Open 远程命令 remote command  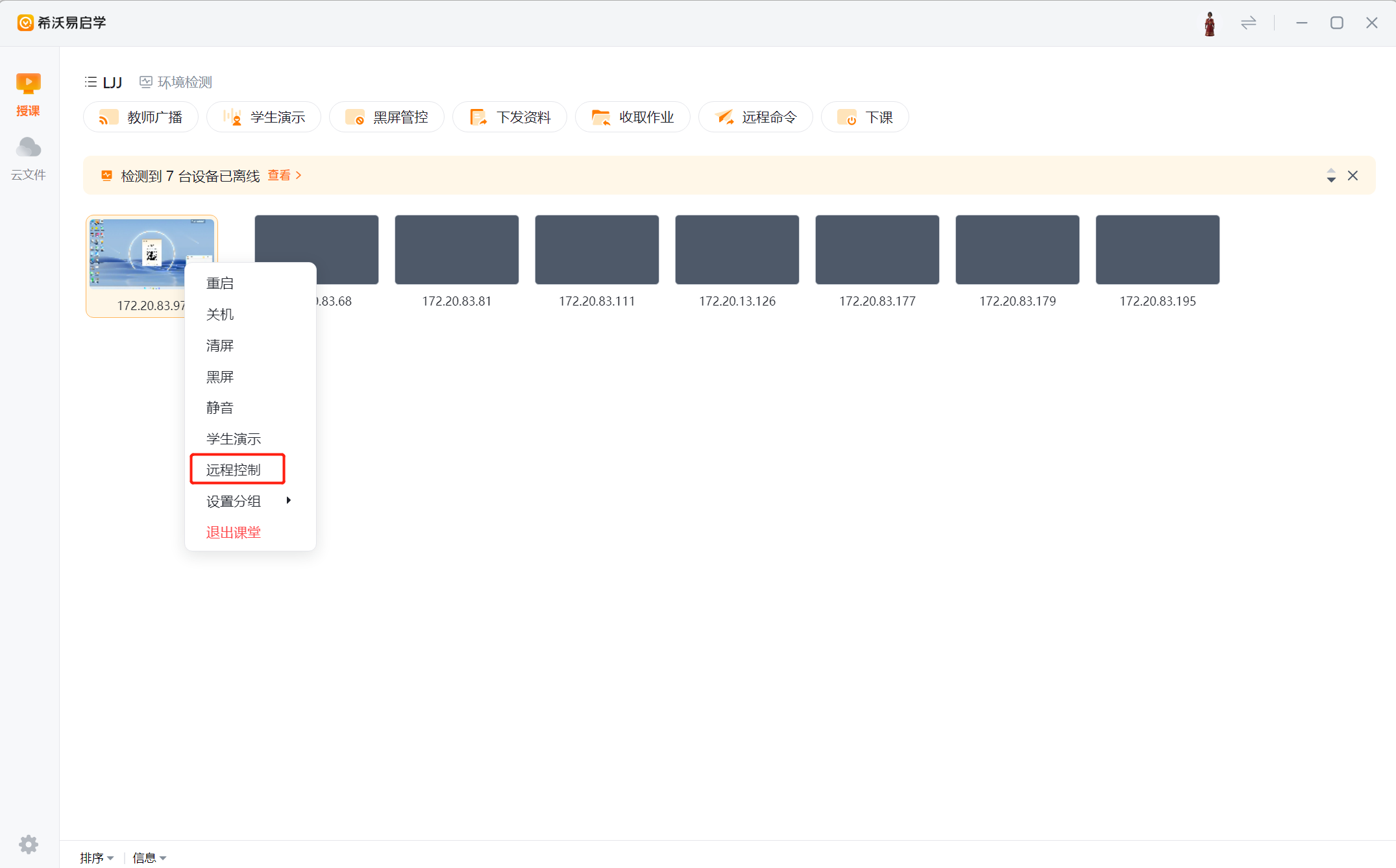click(755, 117)
